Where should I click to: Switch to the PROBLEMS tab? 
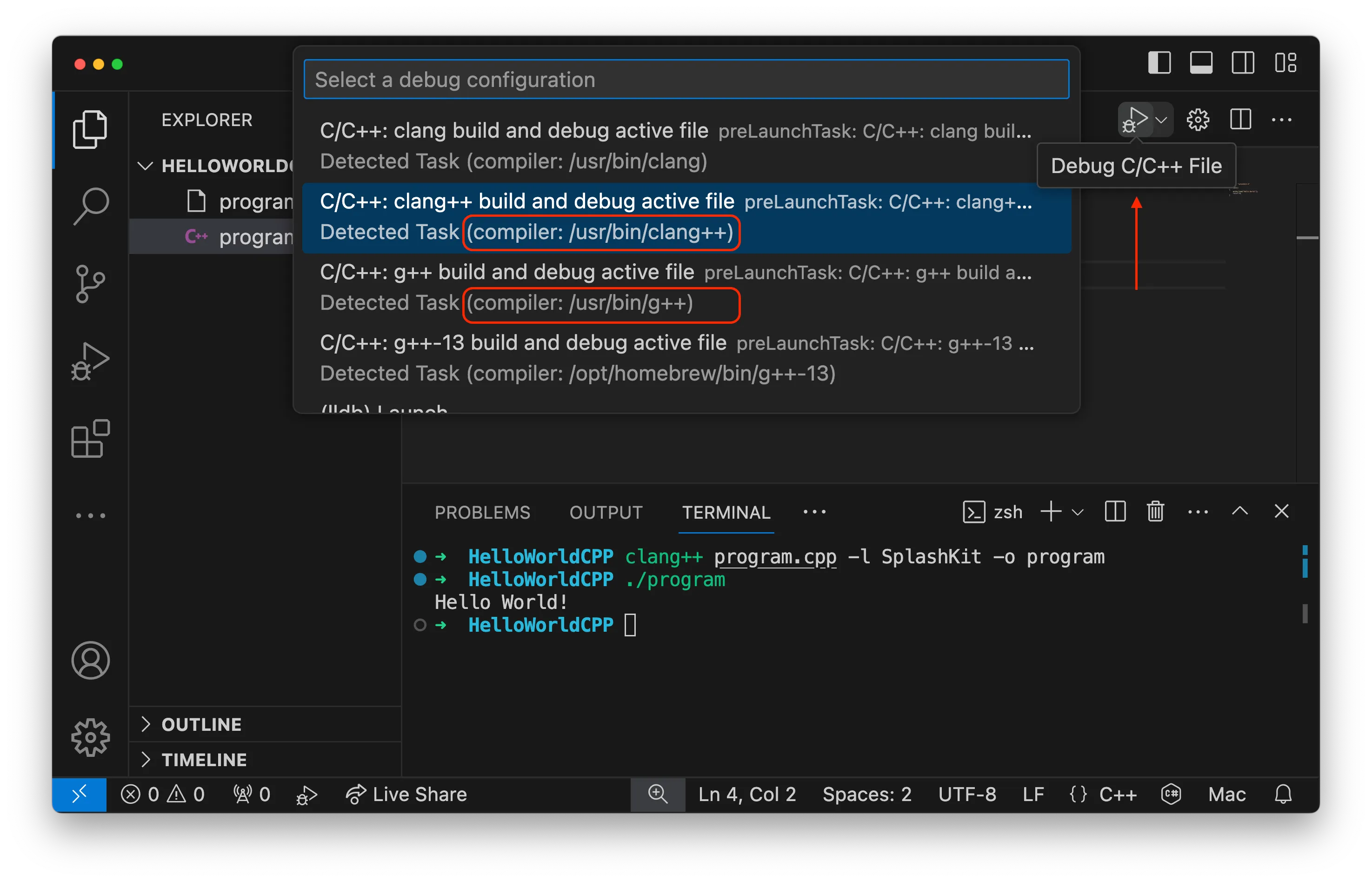point(482,512)
